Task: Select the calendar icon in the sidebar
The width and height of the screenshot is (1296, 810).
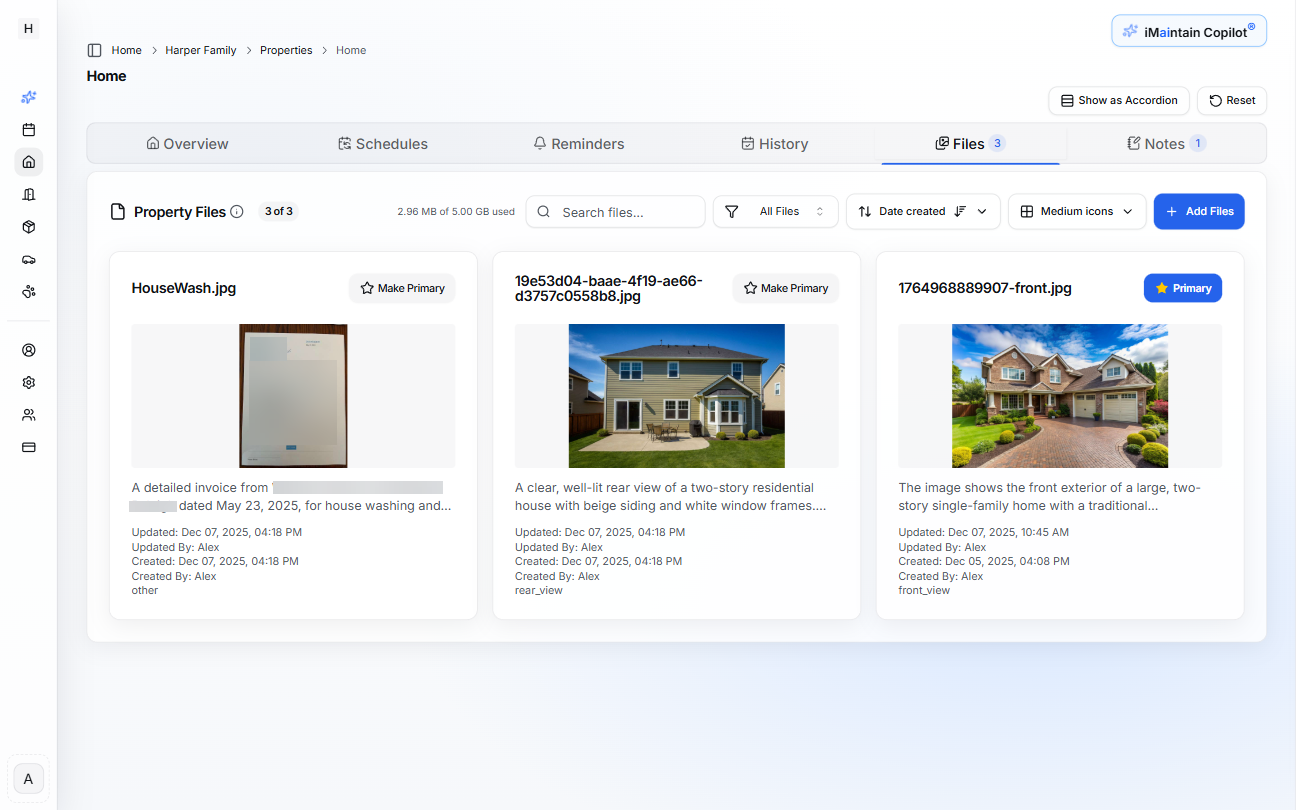Action: [28, 129]
